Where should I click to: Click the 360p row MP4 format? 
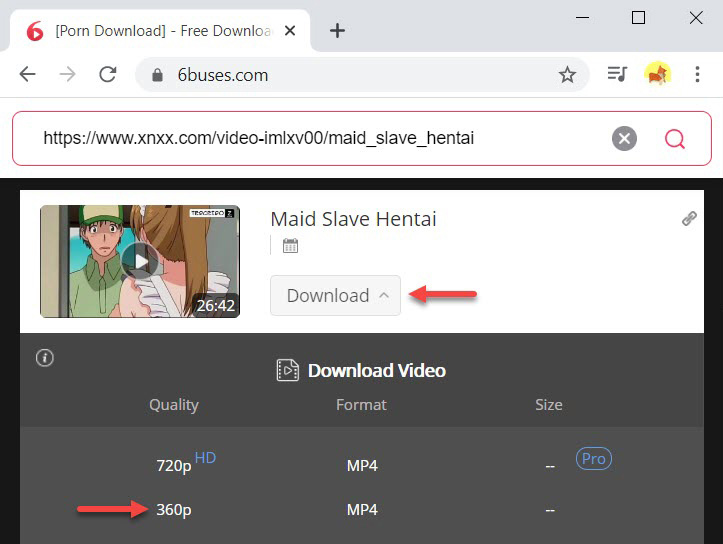click(362, 509)
